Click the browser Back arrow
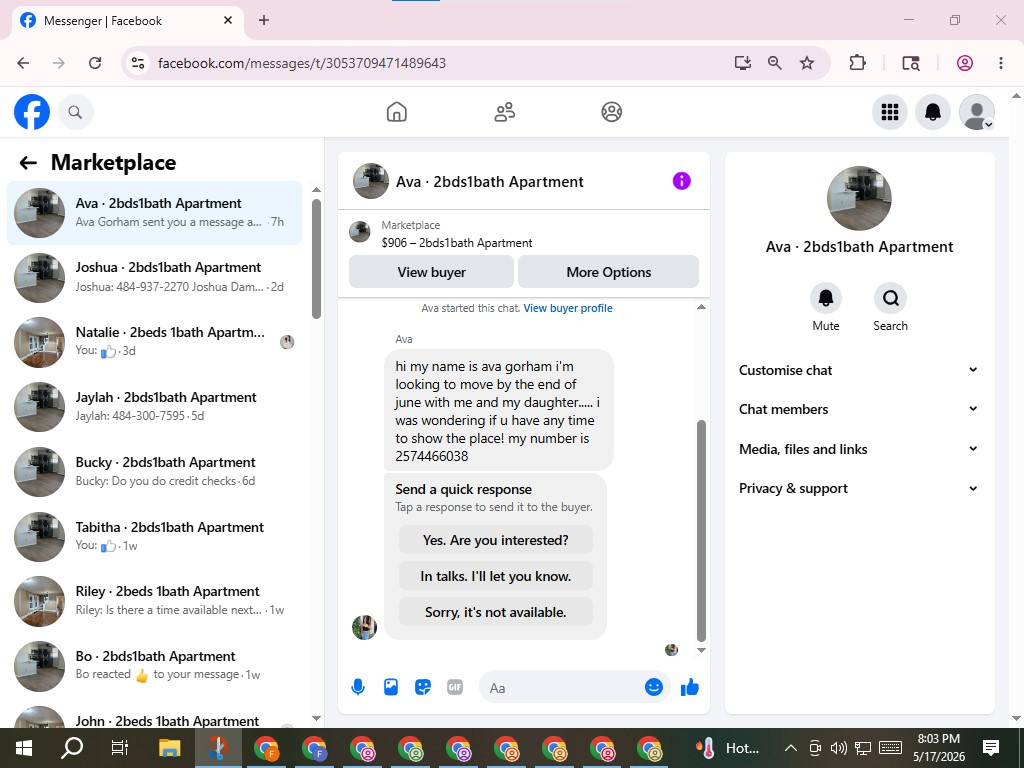 (23, 63)
